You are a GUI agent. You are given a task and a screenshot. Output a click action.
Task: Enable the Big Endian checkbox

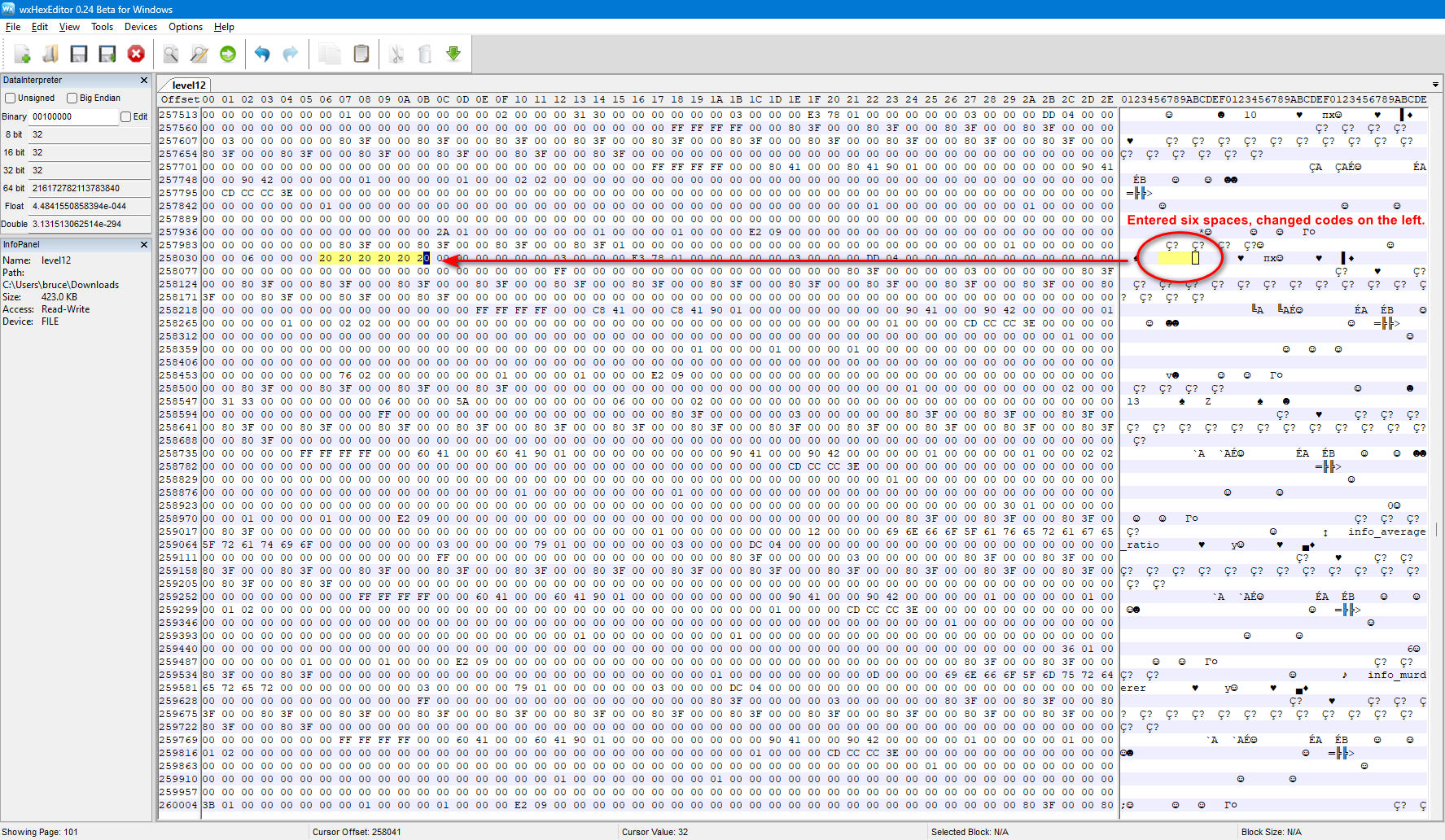point(72,98)
